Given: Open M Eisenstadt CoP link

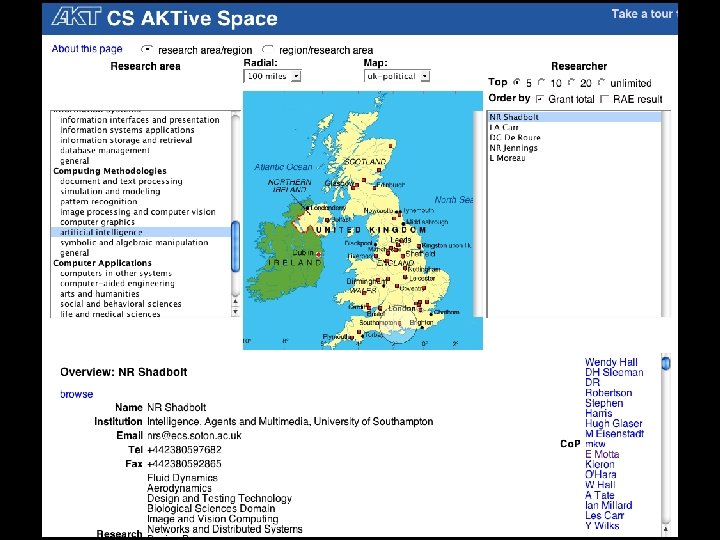Looking at the screenshot, I should pyautogui.click(x=614, y=433).
